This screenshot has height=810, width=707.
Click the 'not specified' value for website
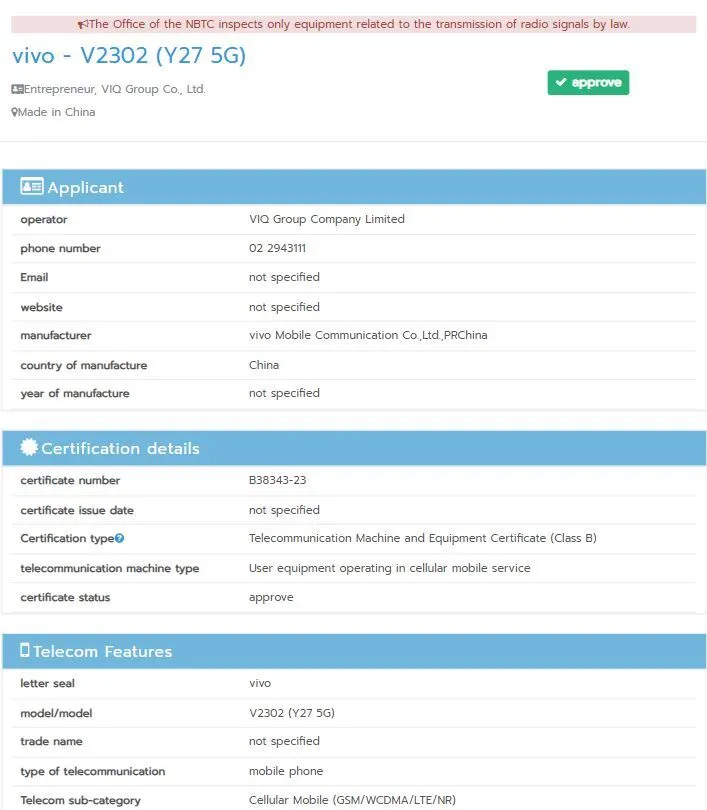pos(284,307)
